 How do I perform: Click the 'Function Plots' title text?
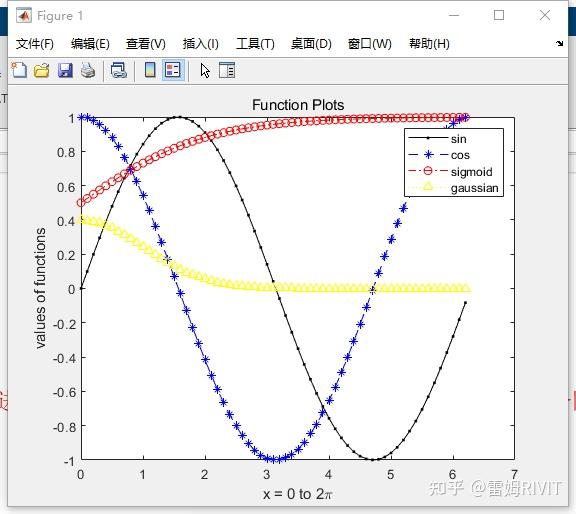pos(298,105)
